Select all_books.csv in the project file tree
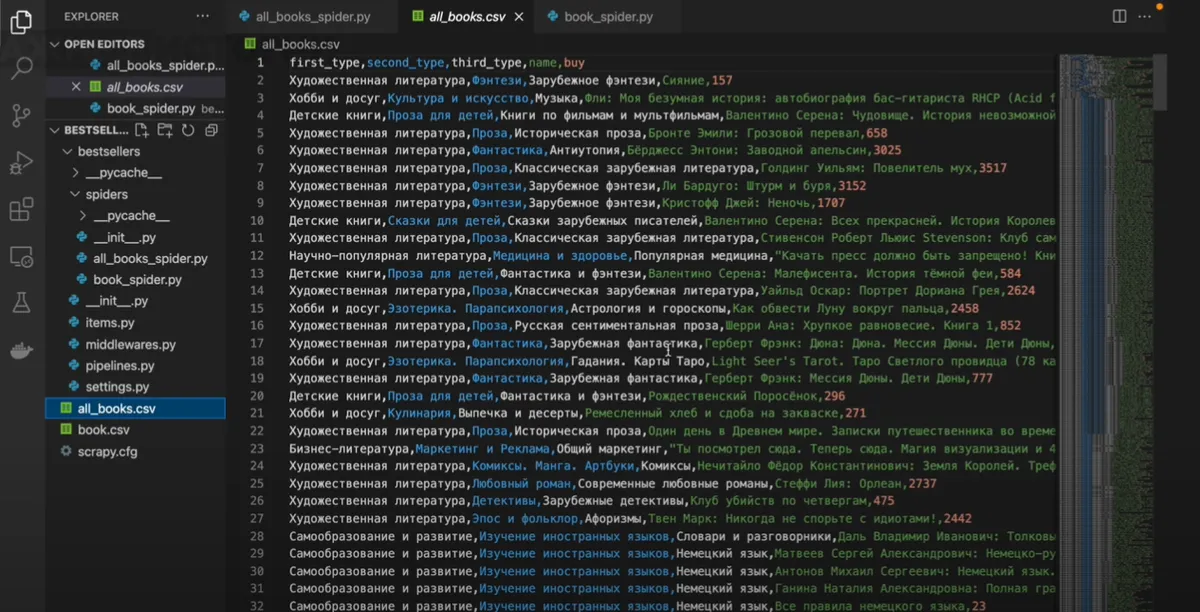 pyautogui.click(x=135, y=408)
